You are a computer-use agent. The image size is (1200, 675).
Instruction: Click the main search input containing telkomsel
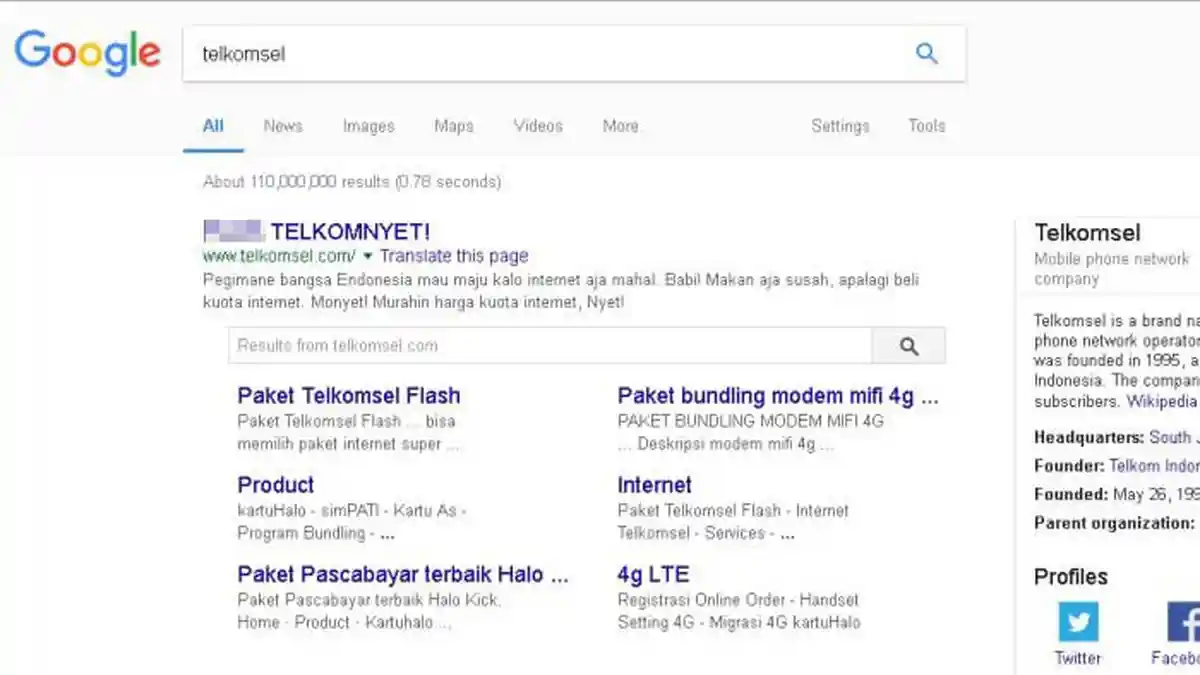pyautogui.click(x=400, y=54)
